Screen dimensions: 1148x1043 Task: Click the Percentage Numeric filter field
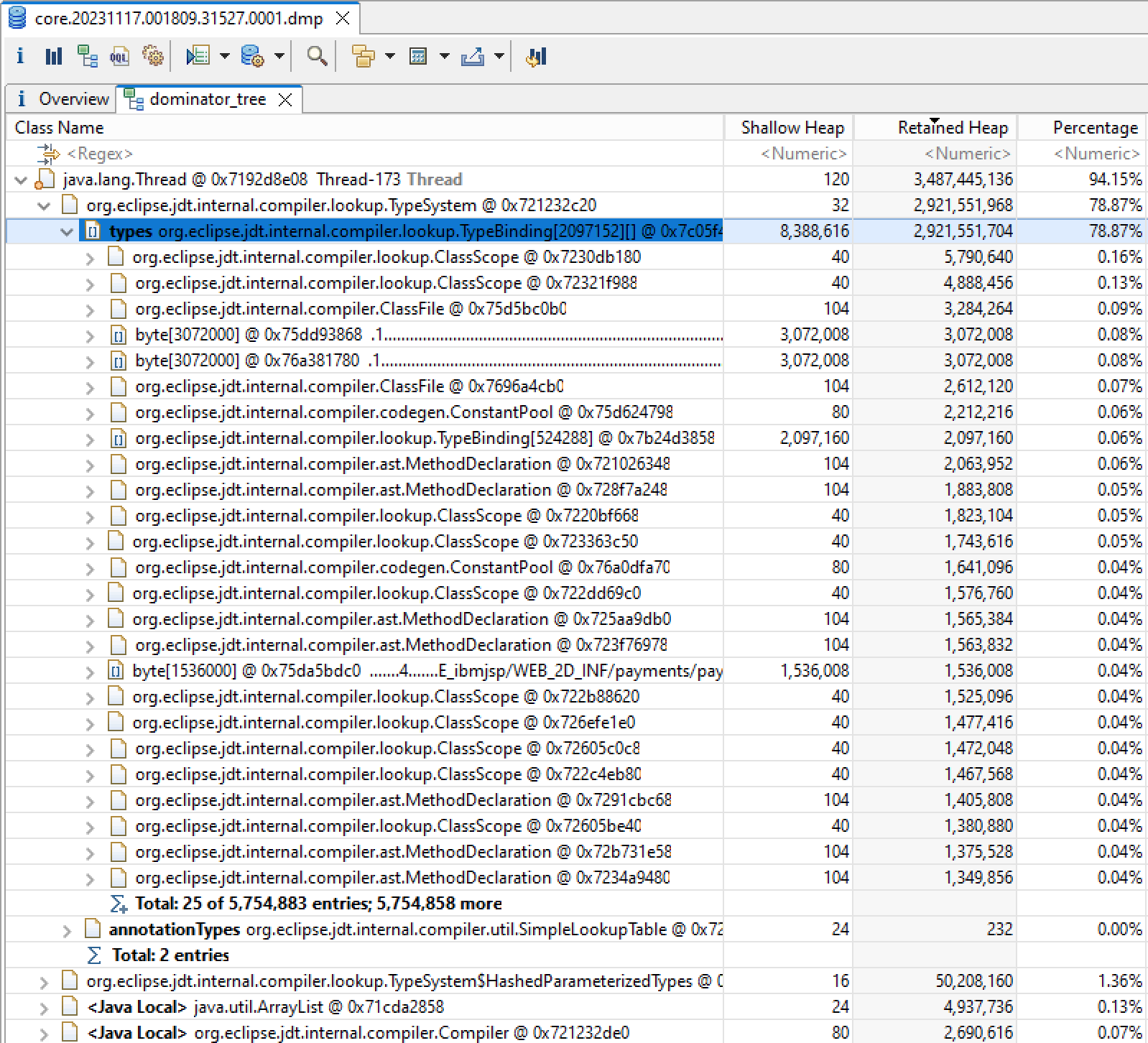1081,154
